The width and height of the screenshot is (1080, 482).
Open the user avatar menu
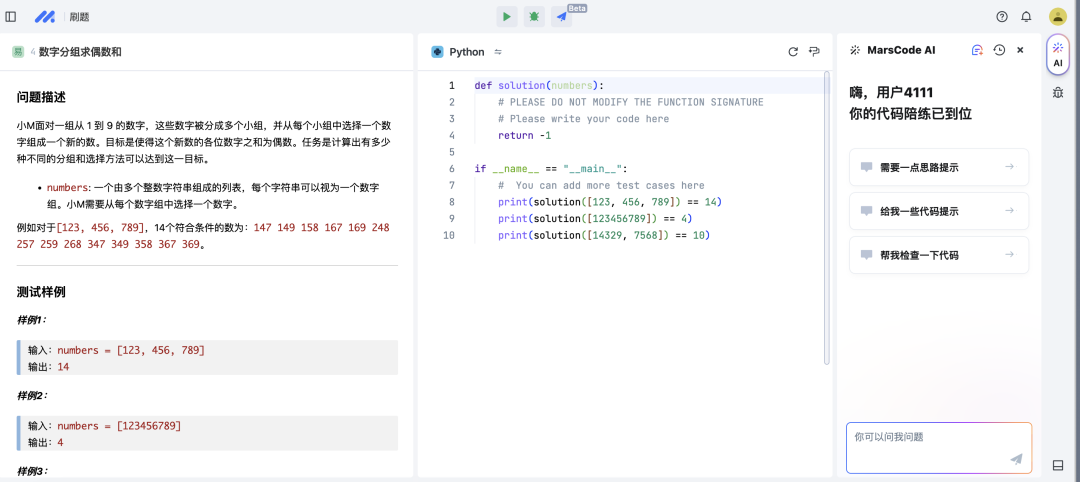[1057, 17]
